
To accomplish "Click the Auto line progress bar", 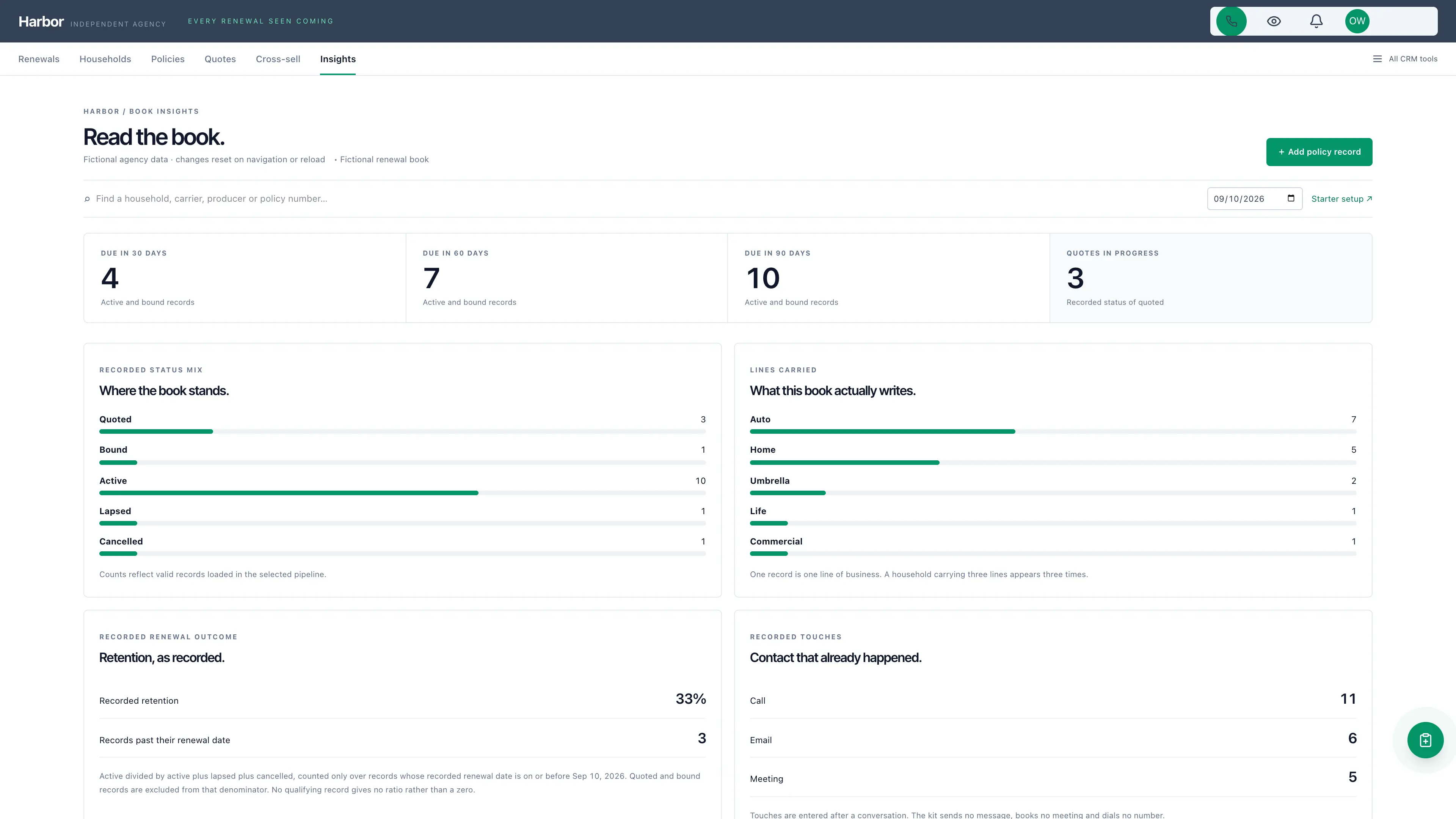I will 1053,432.
